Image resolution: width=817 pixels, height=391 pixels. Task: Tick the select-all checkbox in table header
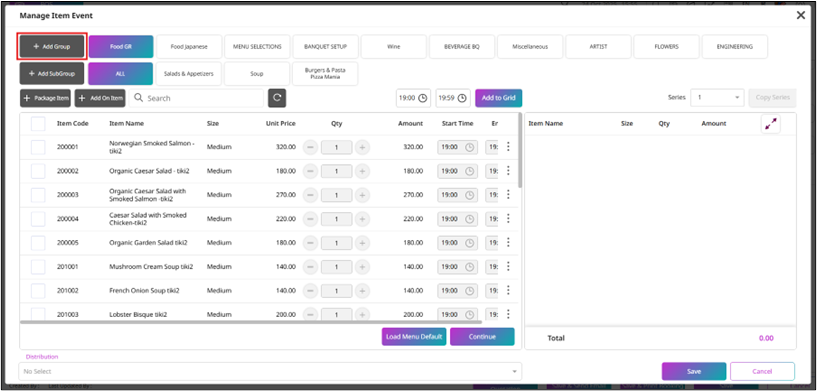pyautogui.click(x=38, y=124)
